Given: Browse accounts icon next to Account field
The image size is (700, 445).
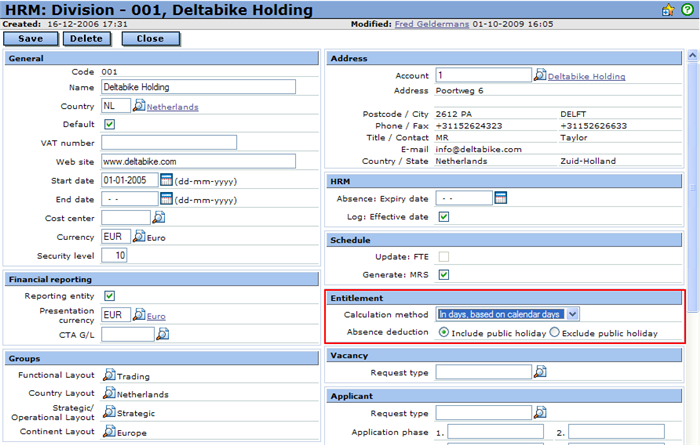Looking at the screenshot, I should tap(540, 75).
